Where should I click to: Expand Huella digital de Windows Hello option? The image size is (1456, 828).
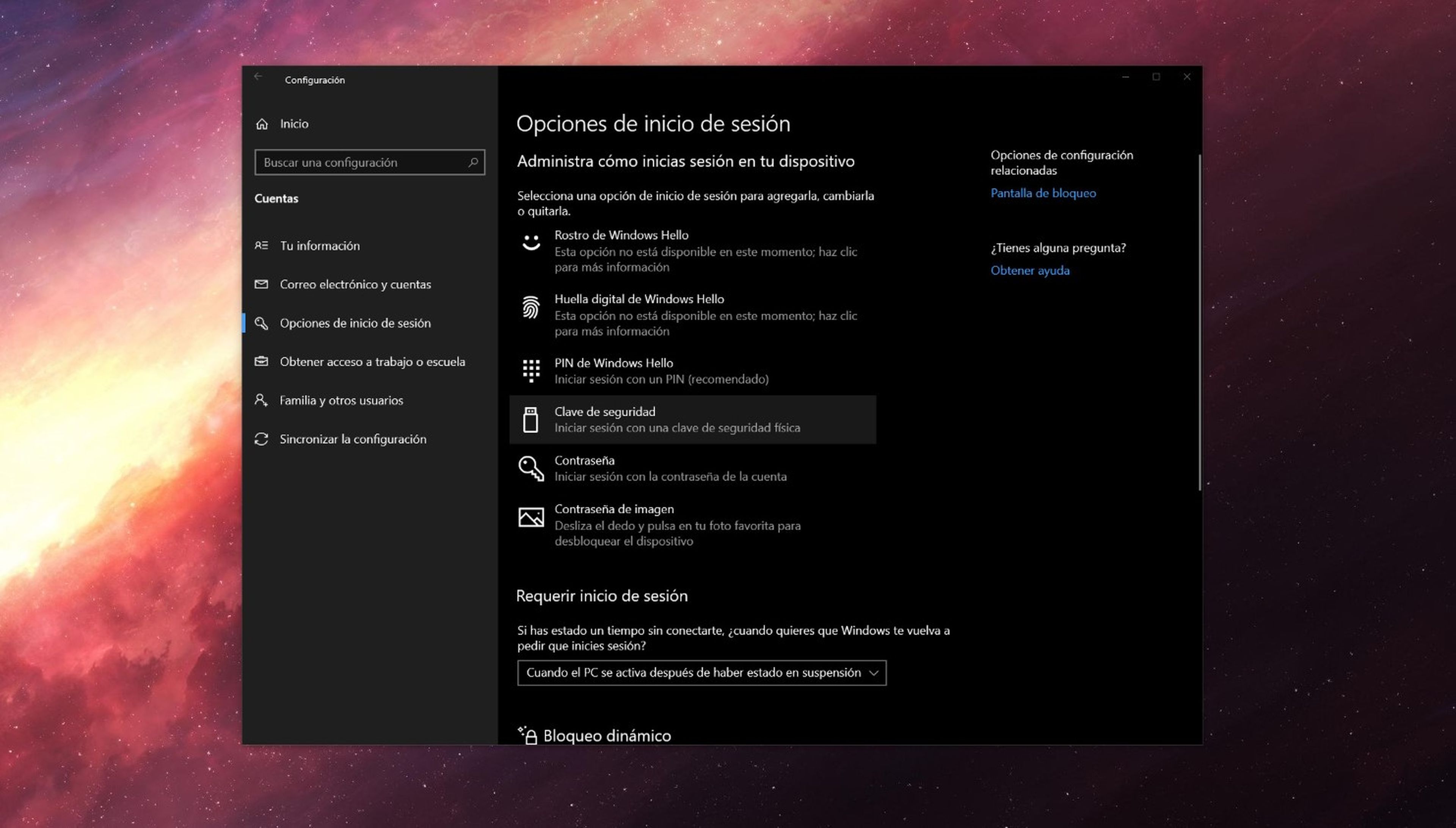(693, 315)
